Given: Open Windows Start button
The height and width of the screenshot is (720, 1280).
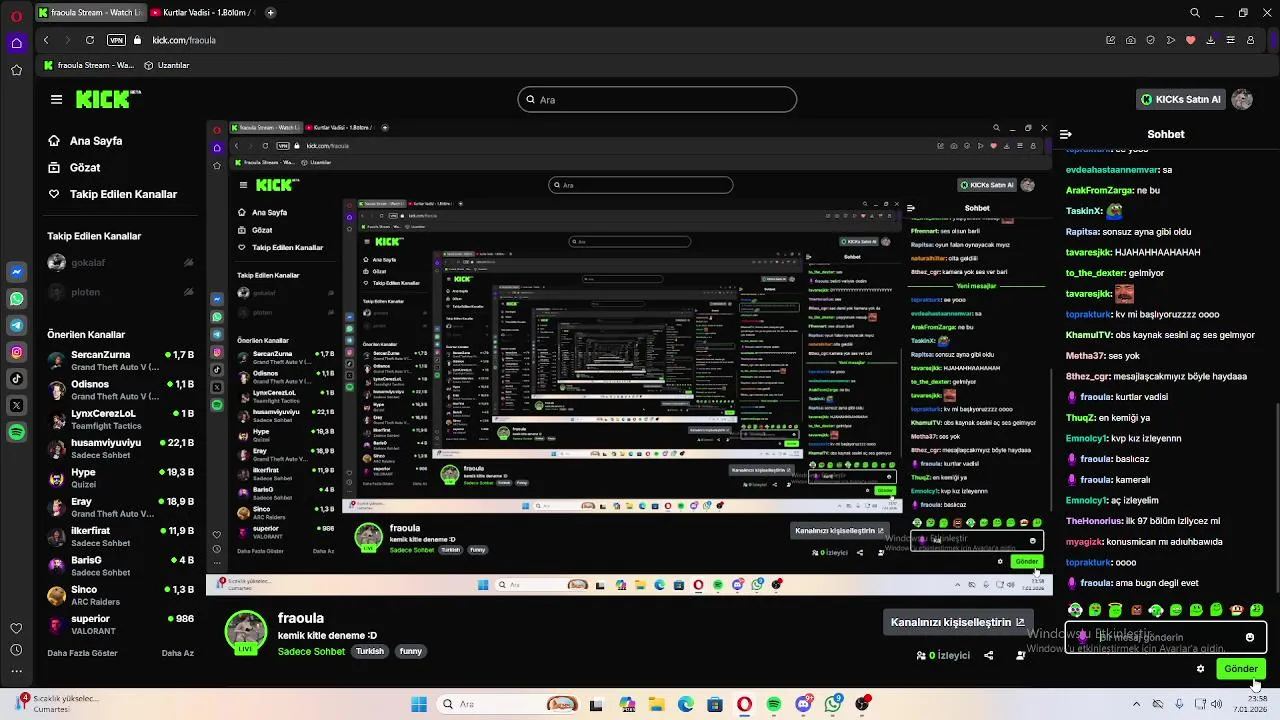Looking at the screenshot, I should 419,704.
